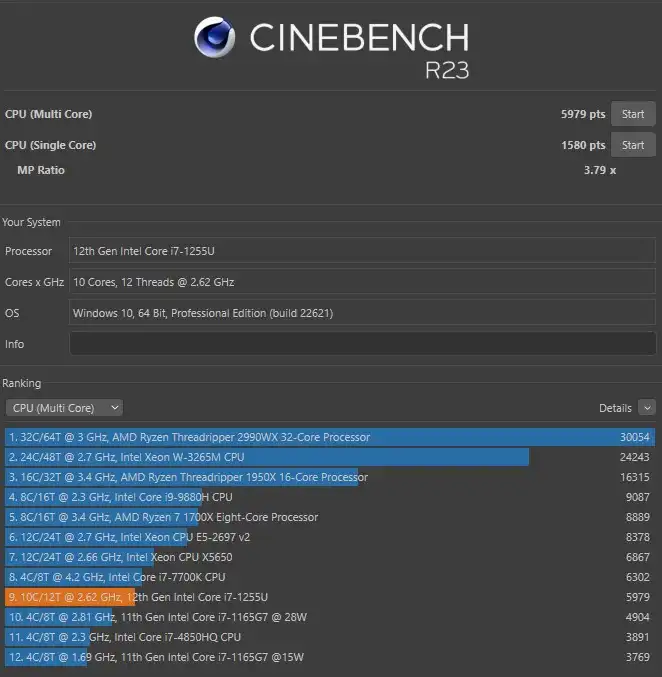662x677 pixels.
Task: Select the Core i7-4850HQ ranking row
Action: (x=330, y=637)
